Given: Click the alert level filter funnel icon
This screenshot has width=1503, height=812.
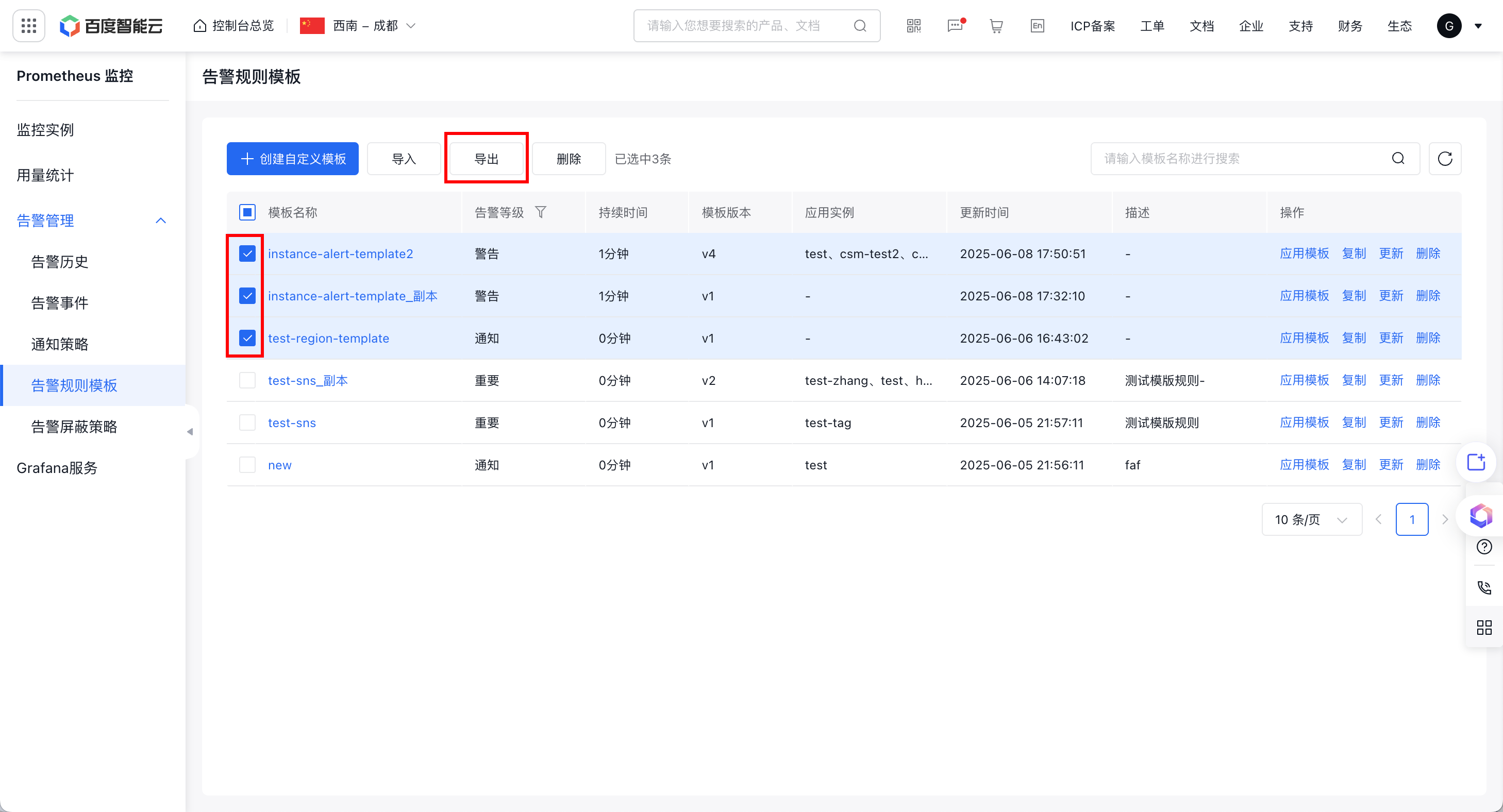Looking at the screenshot, I should click(540, 212).
